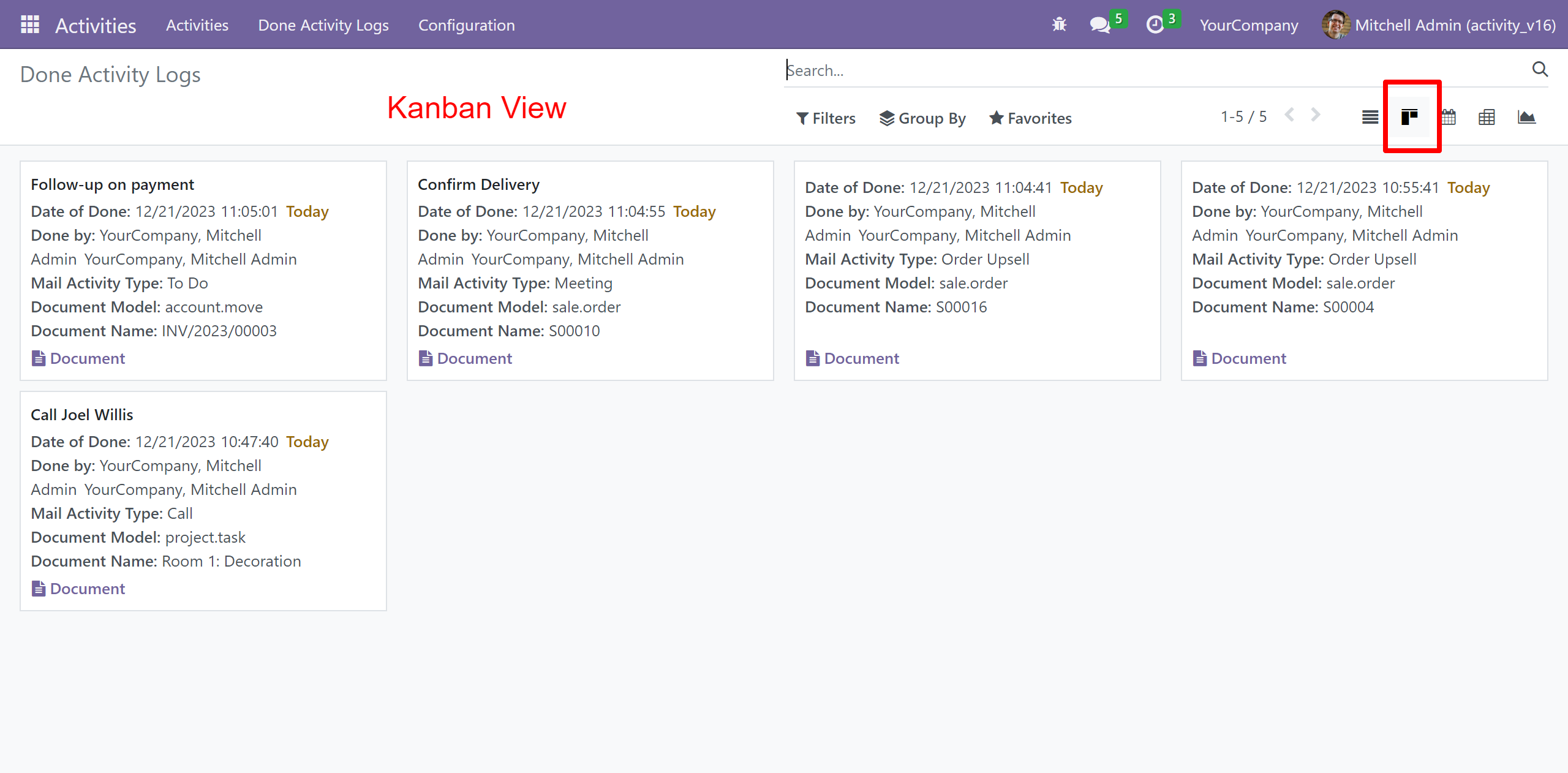This screenshot has height=773, width=1568.
Task: Open the Done Activity Logs menu
Action: [x=323, y=25]
